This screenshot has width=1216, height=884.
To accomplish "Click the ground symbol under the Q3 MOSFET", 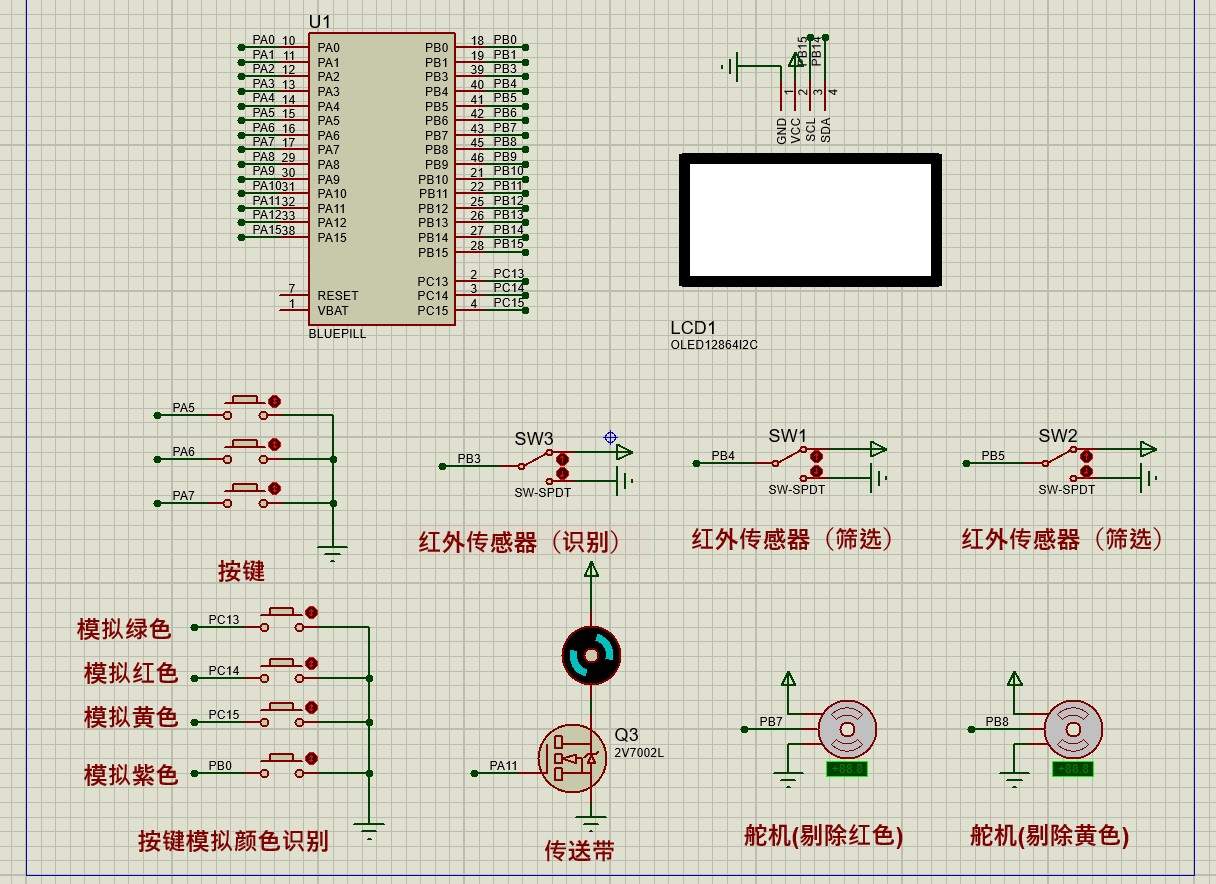I will pyautogui.click(x=591, y=822).
